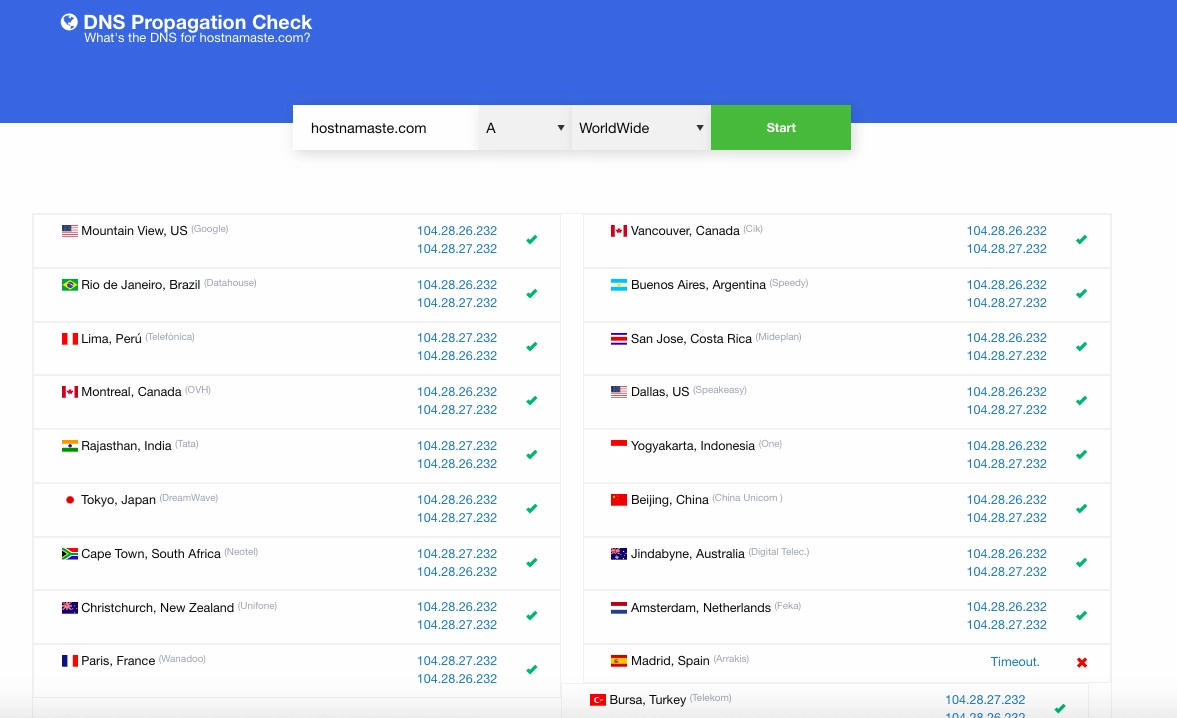The height and width of the screenshot is (718, 1177).
Task: Click the France flag beside Paris
Action: pos(70,661)
